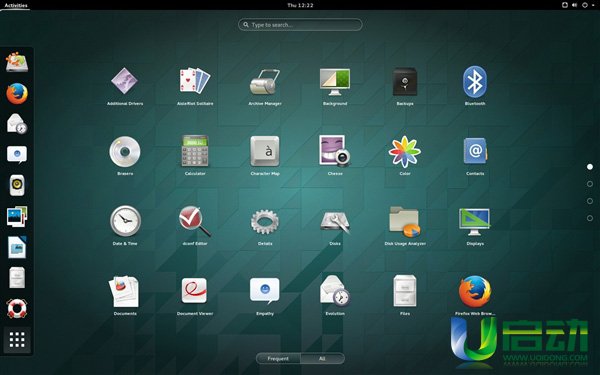600x375 pixels.
Task: Open LibreOffice Writer from the dock
Action: click(x=17, y=247)
